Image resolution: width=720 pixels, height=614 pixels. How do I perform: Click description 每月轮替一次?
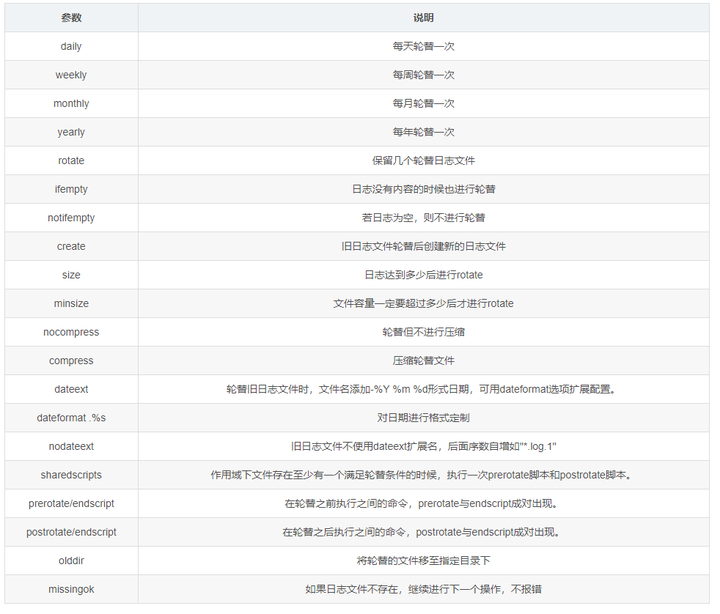(x=423, y=103)
